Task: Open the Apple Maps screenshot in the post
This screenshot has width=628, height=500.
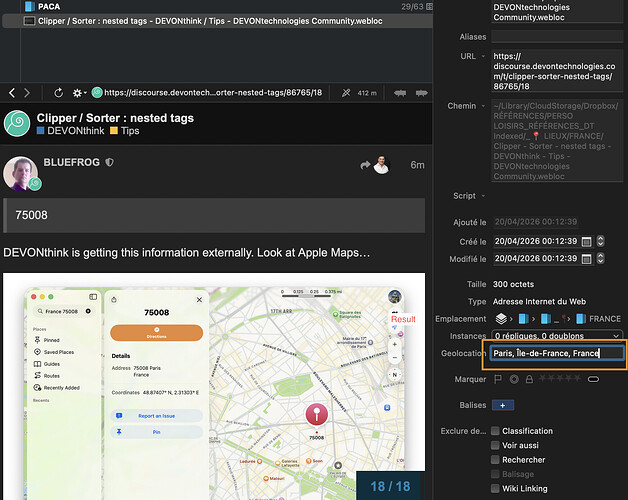Action: coord(214,386)
